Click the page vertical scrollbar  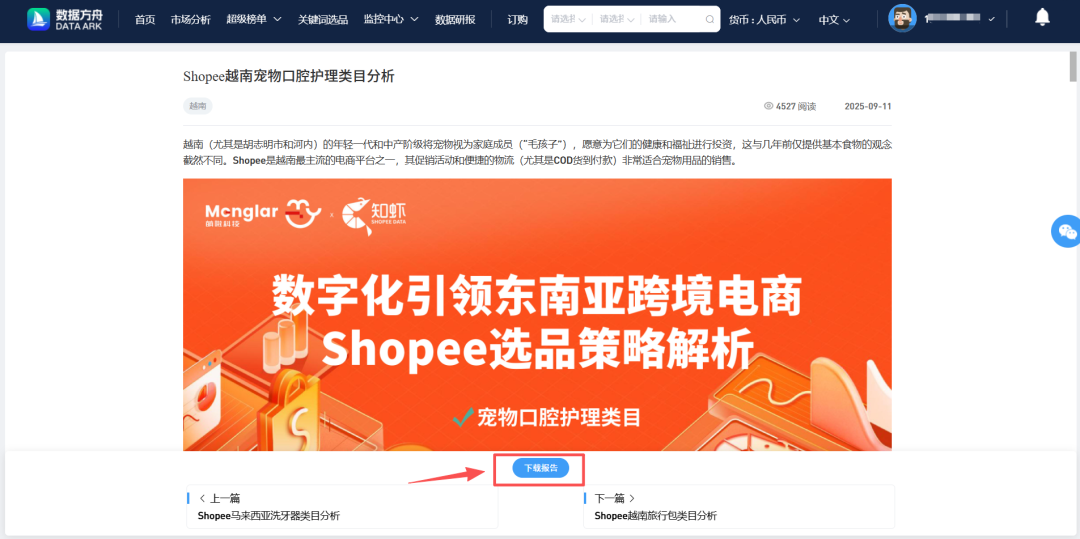click(1073, 289)
